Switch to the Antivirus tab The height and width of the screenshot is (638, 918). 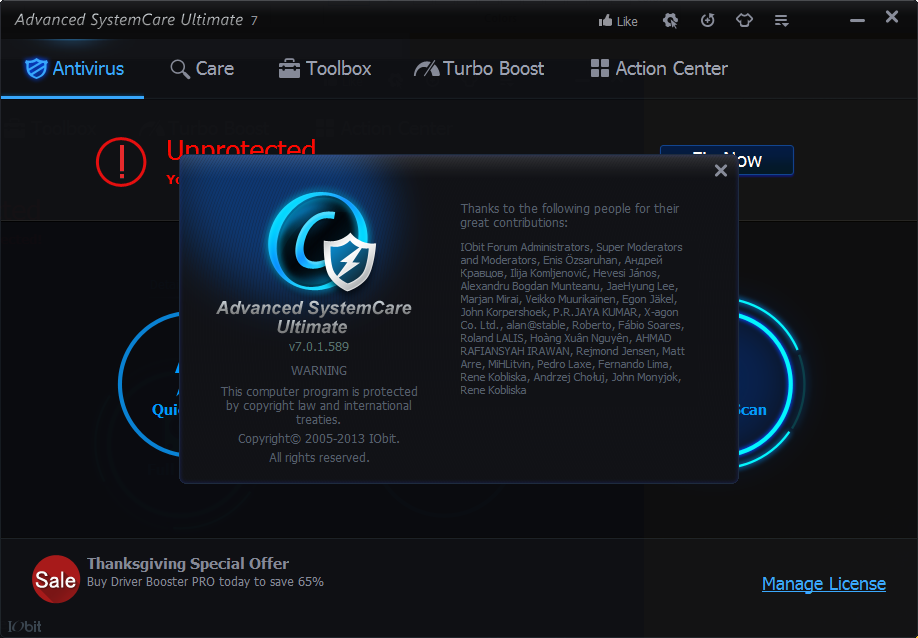click(74, 68)
